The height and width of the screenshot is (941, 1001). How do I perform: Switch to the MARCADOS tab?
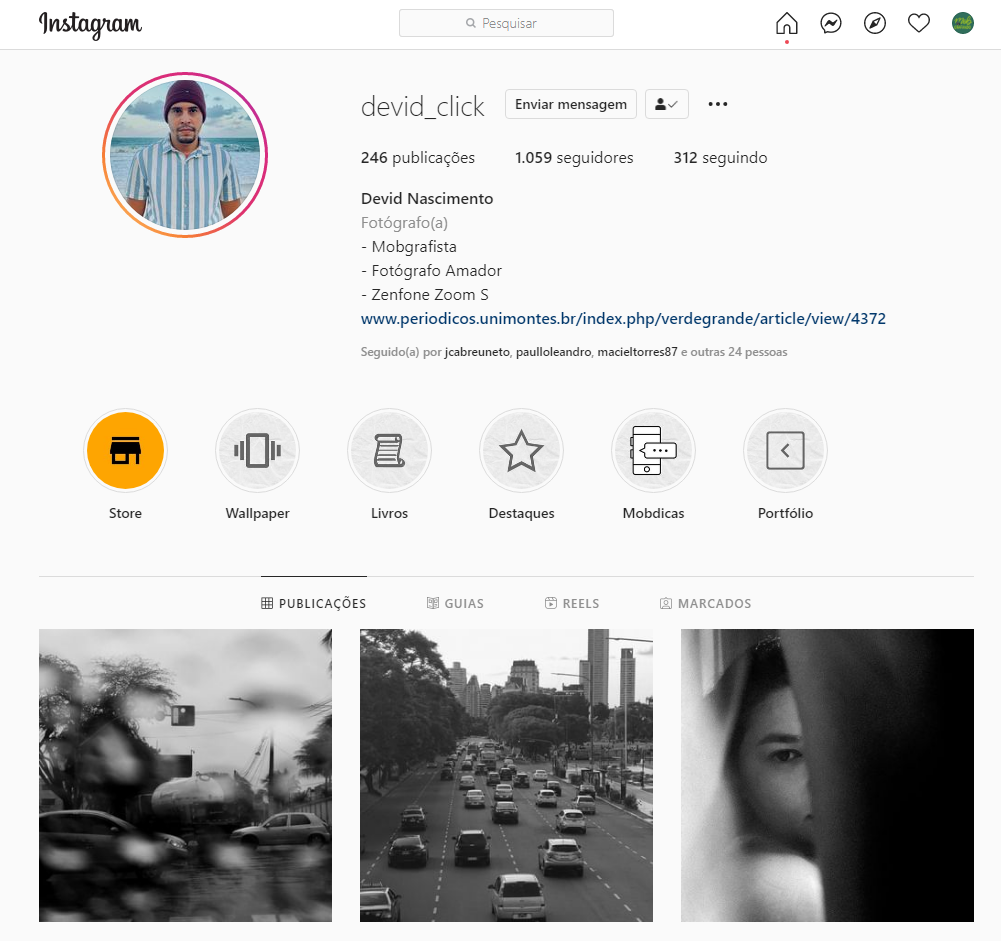coord(706,603)
